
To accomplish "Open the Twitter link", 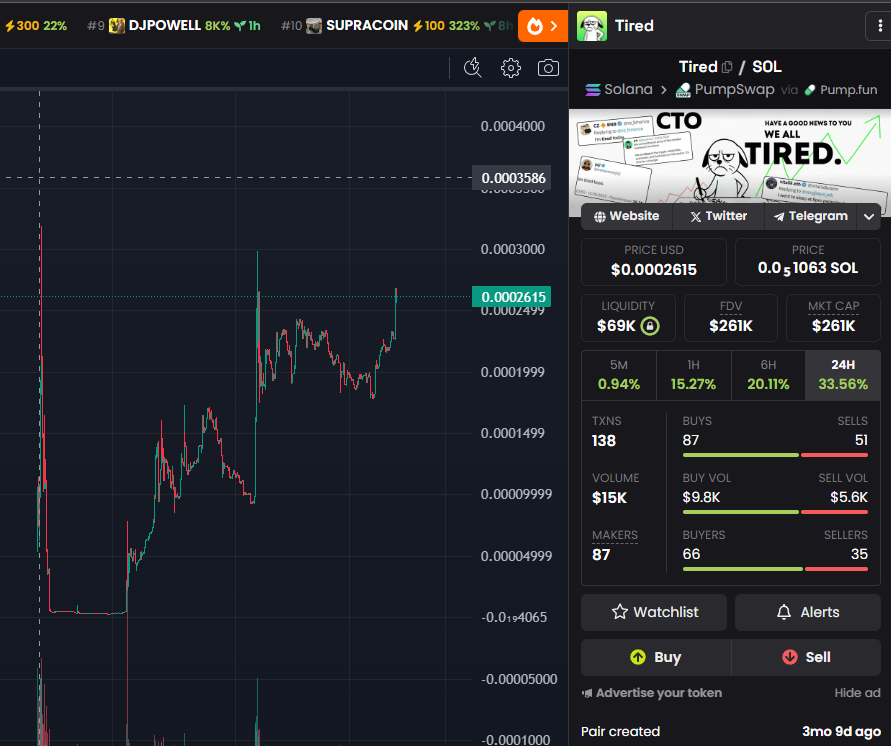I will click(718, 216).
